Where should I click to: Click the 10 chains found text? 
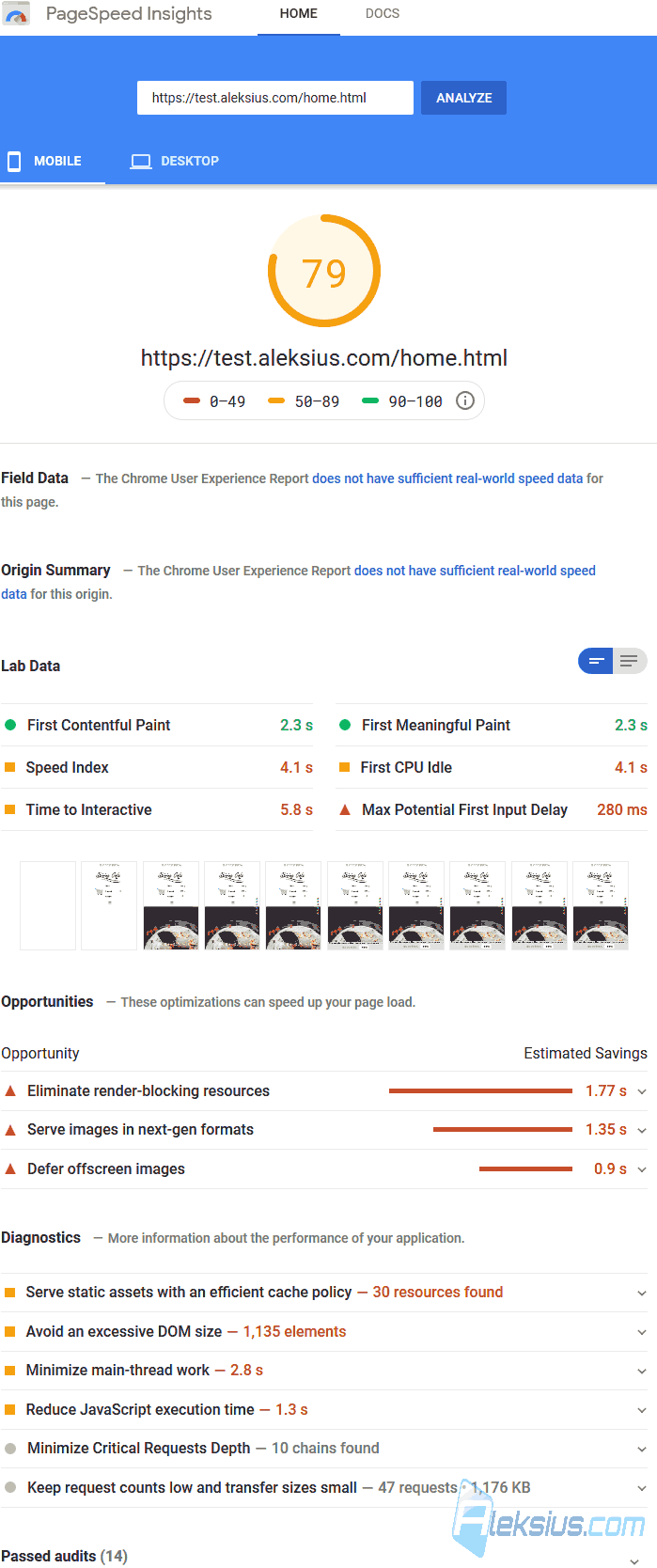325,1449
